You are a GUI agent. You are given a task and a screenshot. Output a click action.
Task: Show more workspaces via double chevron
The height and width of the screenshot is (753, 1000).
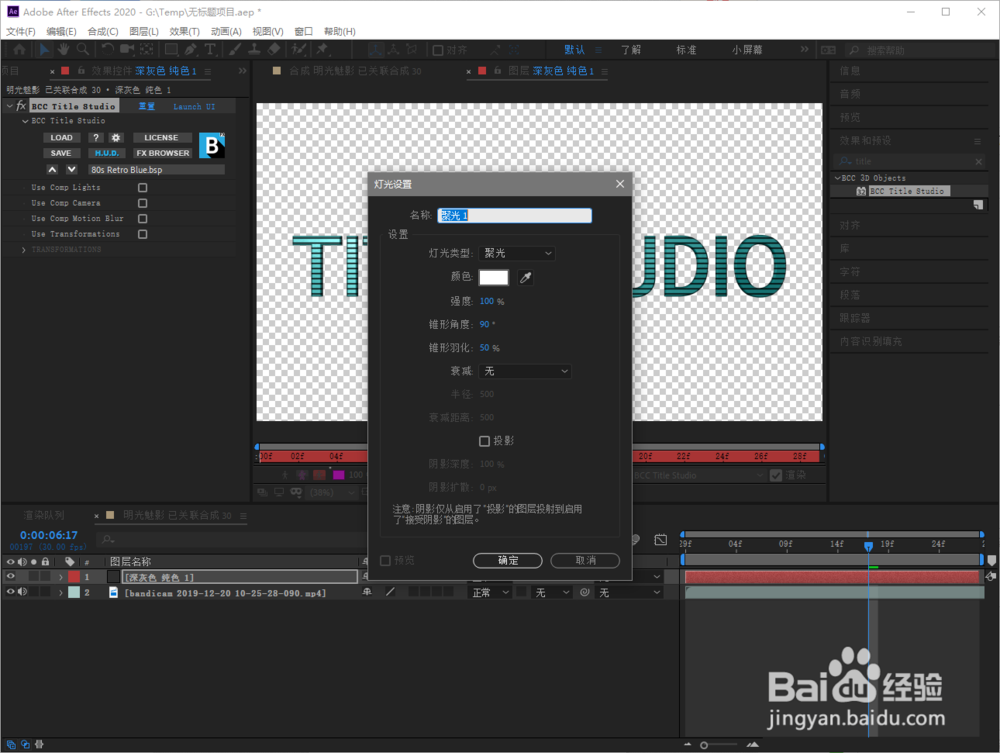tap(804, 49)
